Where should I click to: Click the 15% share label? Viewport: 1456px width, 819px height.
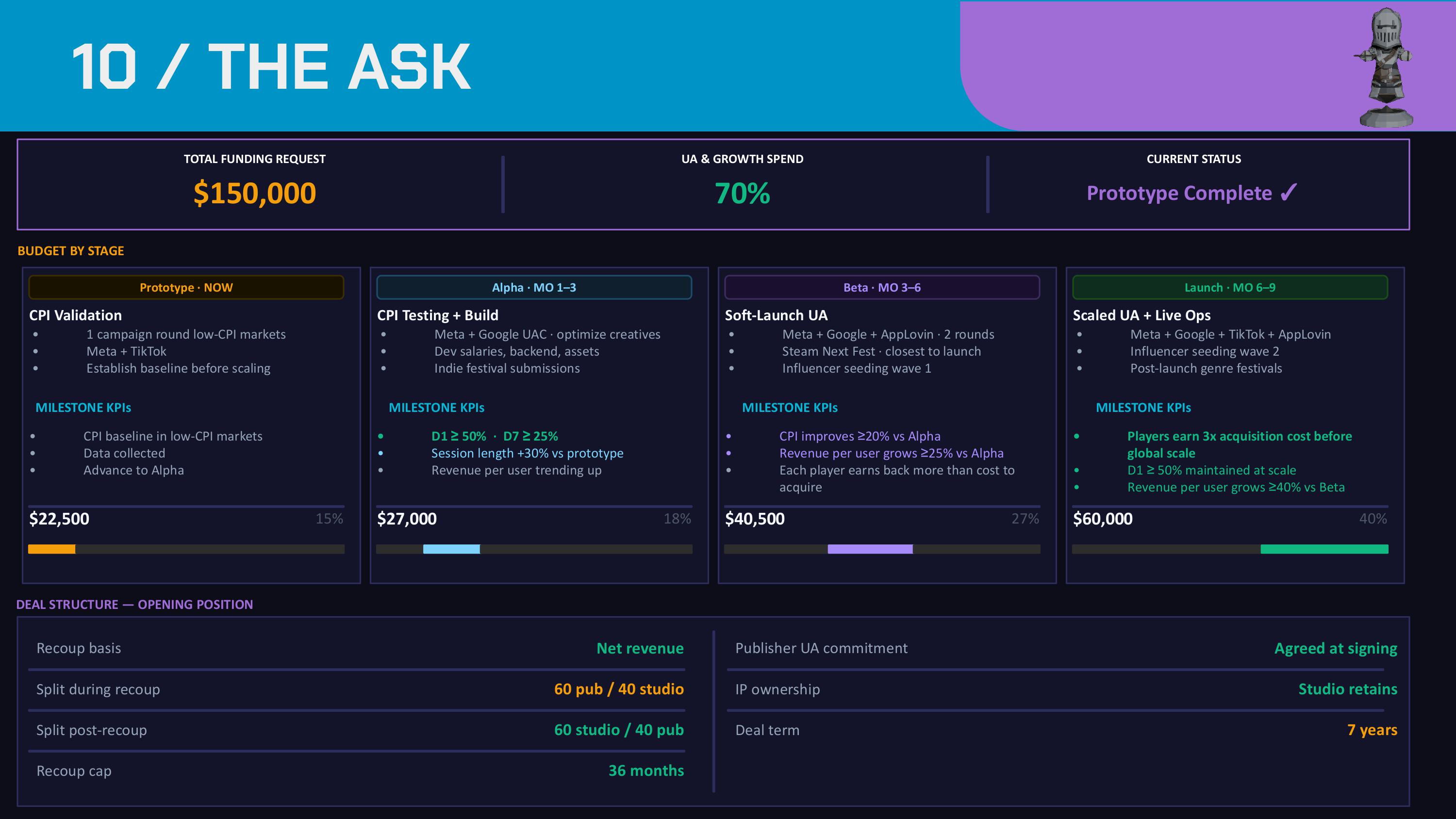click(329, 519)
